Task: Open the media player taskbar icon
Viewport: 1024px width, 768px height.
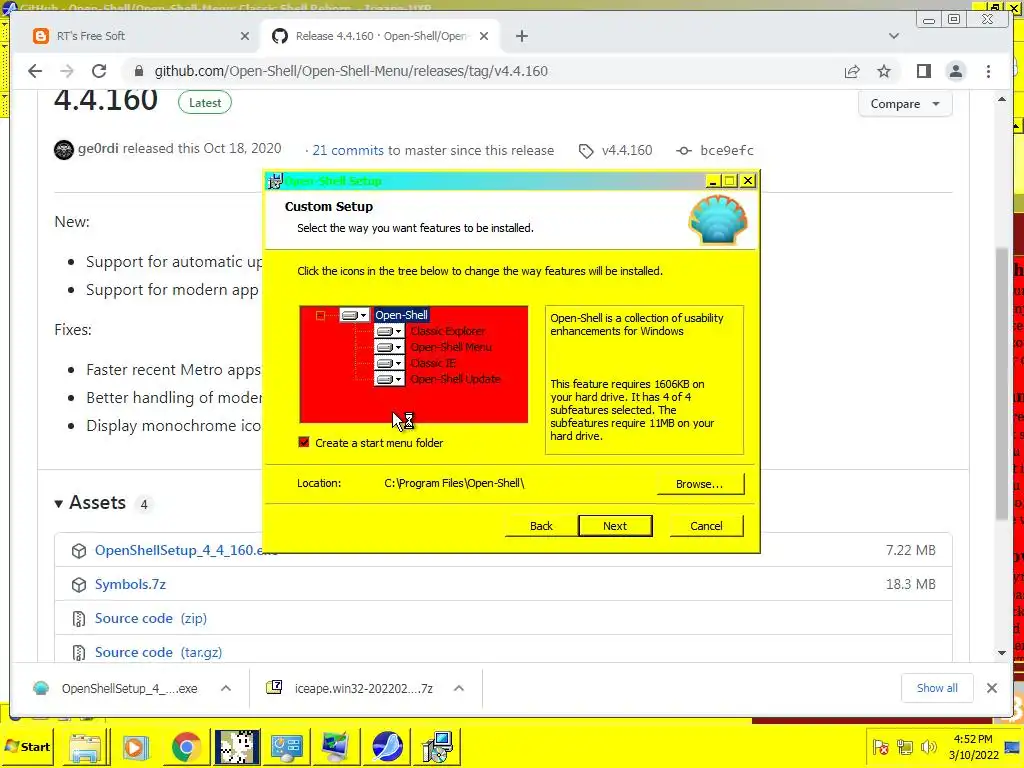Action: [x=135, y=748]
